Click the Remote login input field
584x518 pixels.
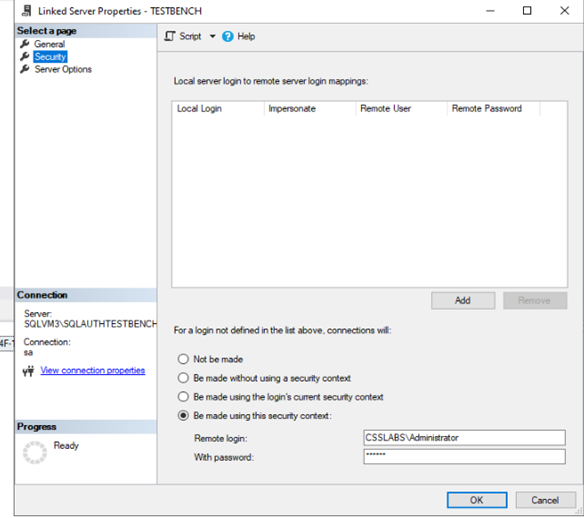(x=464, y=438)
